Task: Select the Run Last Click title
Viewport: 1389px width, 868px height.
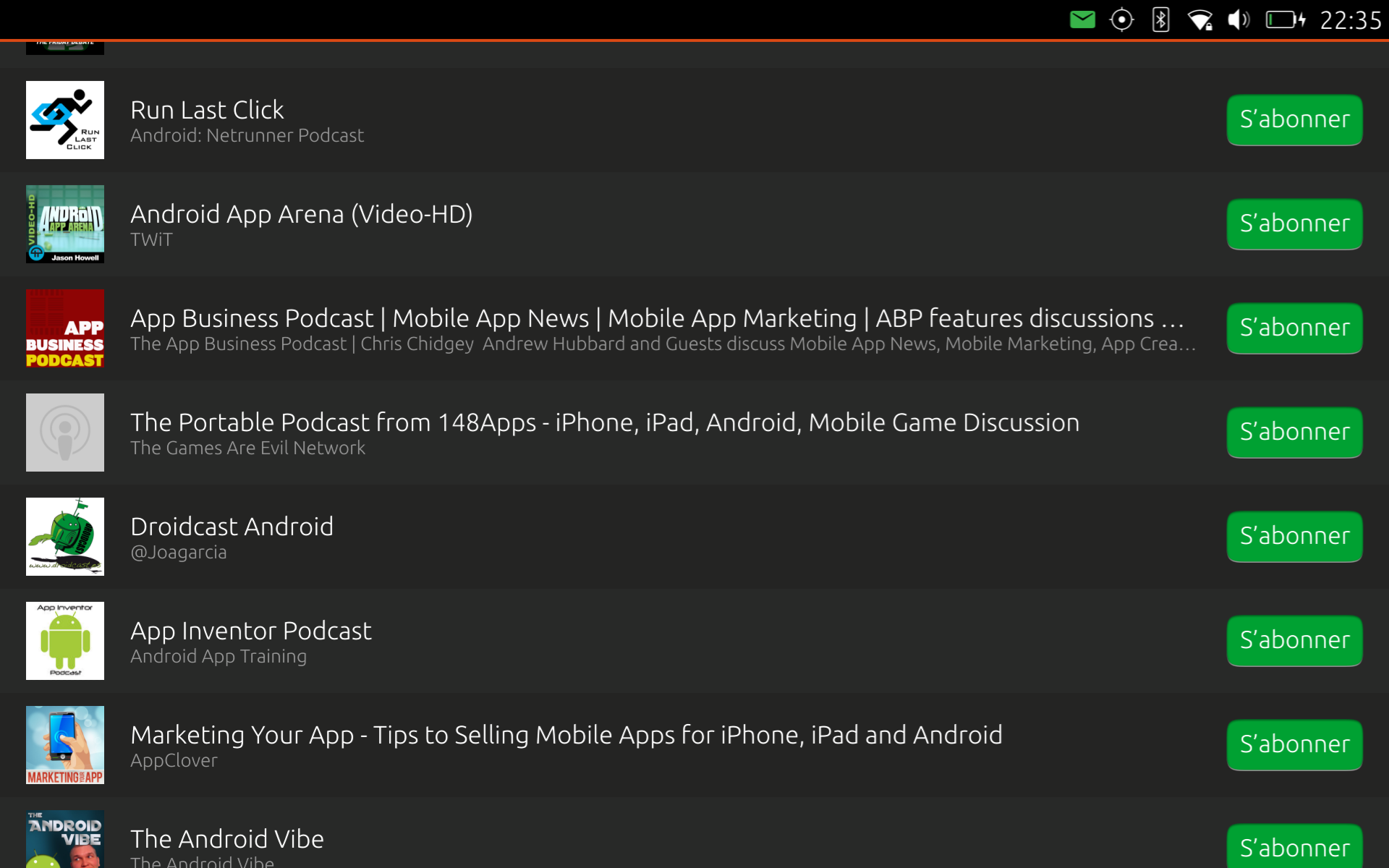Action: point(207,110)
